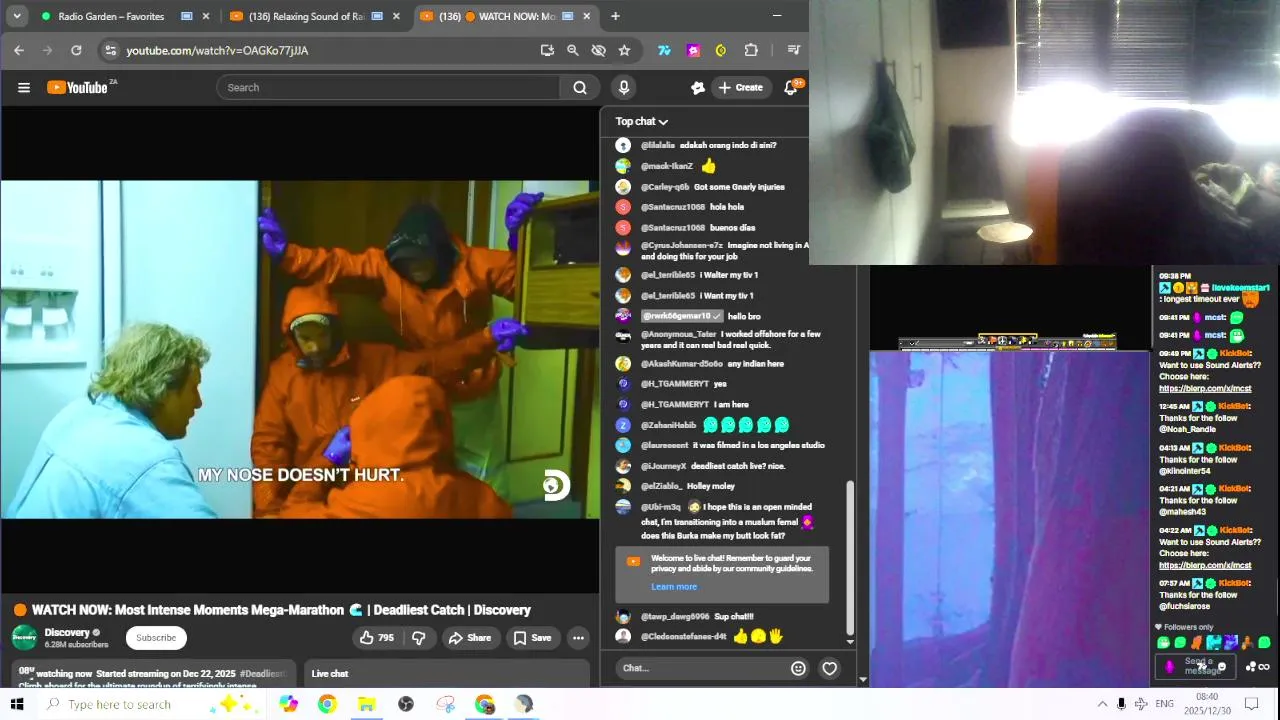The width and height of the screenshot is (1280, 720).
Task: Open the Top chat dropdown
Action: click(641, 121)
